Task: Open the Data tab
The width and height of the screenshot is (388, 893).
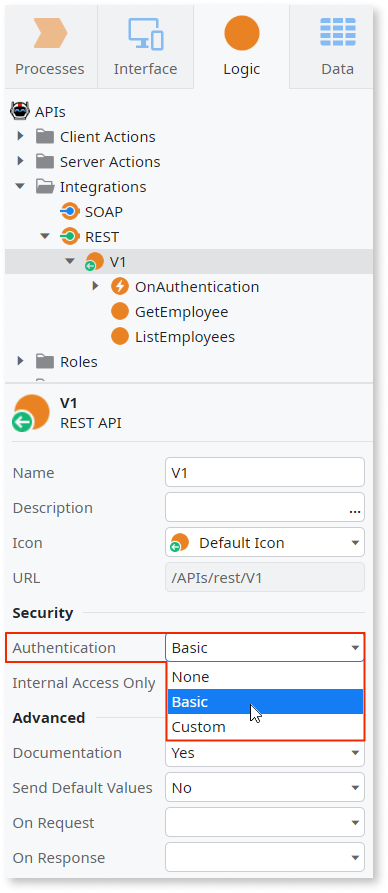Action: click(337, 47)
